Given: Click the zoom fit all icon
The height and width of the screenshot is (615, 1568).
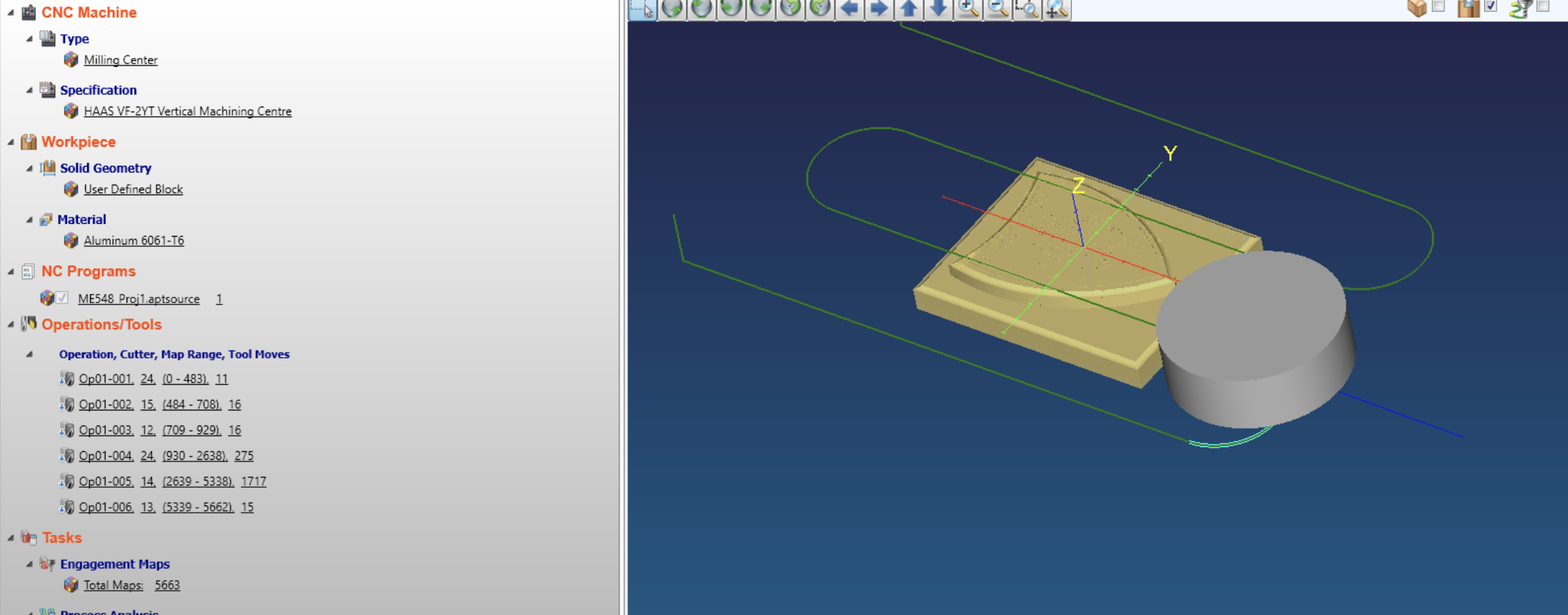Looking at the screenshot, I should click(x=1057, y=9).
